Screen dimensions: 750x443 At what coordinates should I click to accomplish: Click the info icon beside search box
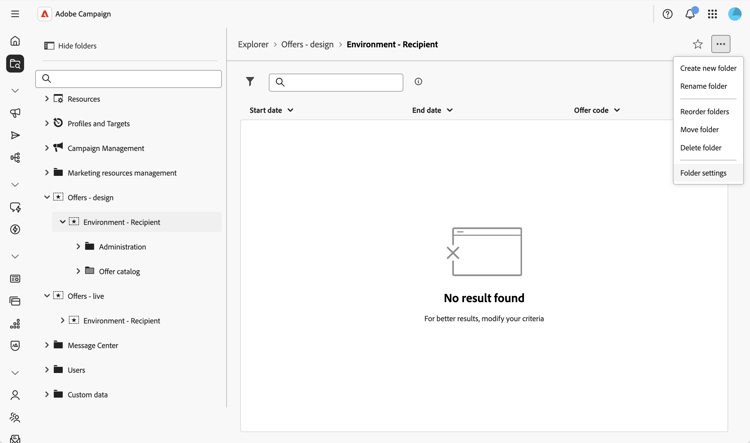click(418, 82)
